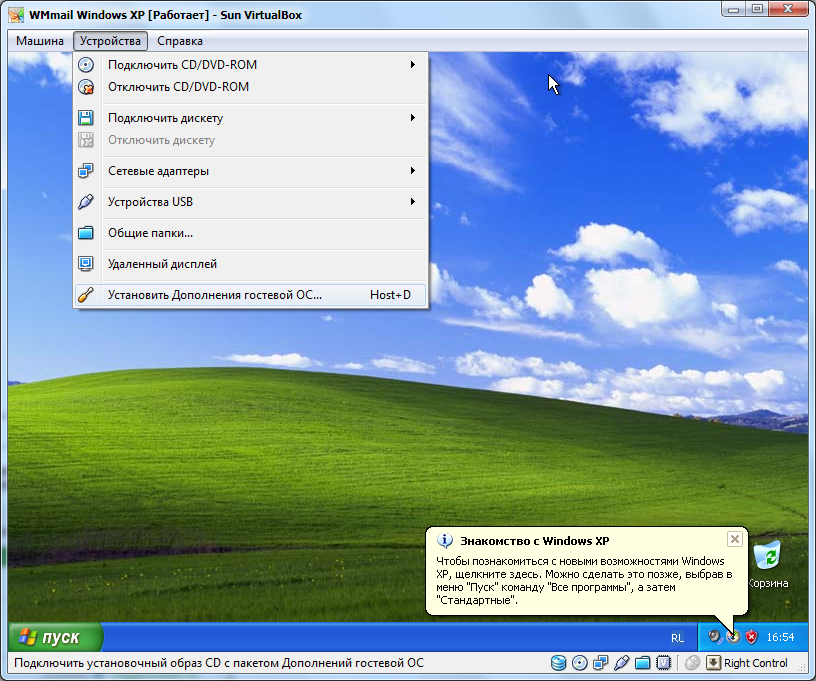Open the Справка menu

click(x=180, y=41)
